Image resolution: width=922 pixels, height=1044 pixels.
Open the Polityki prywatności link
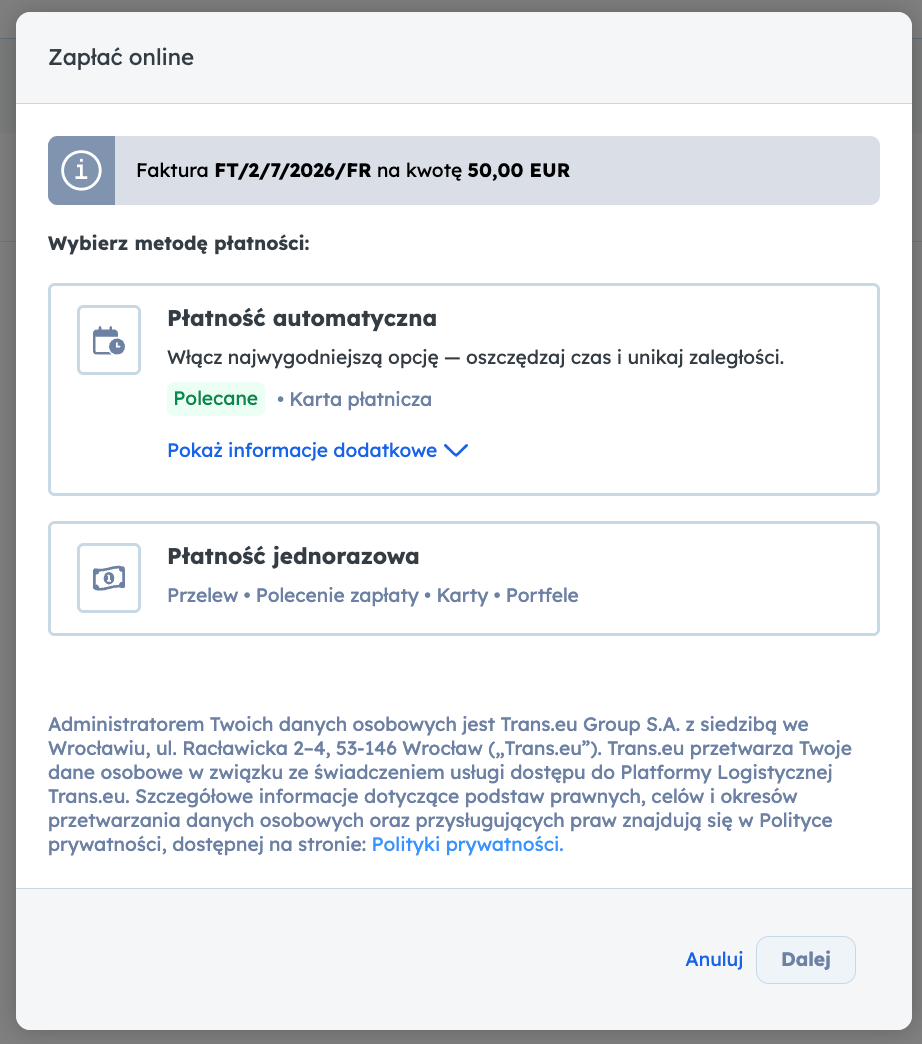coord(467,844)
